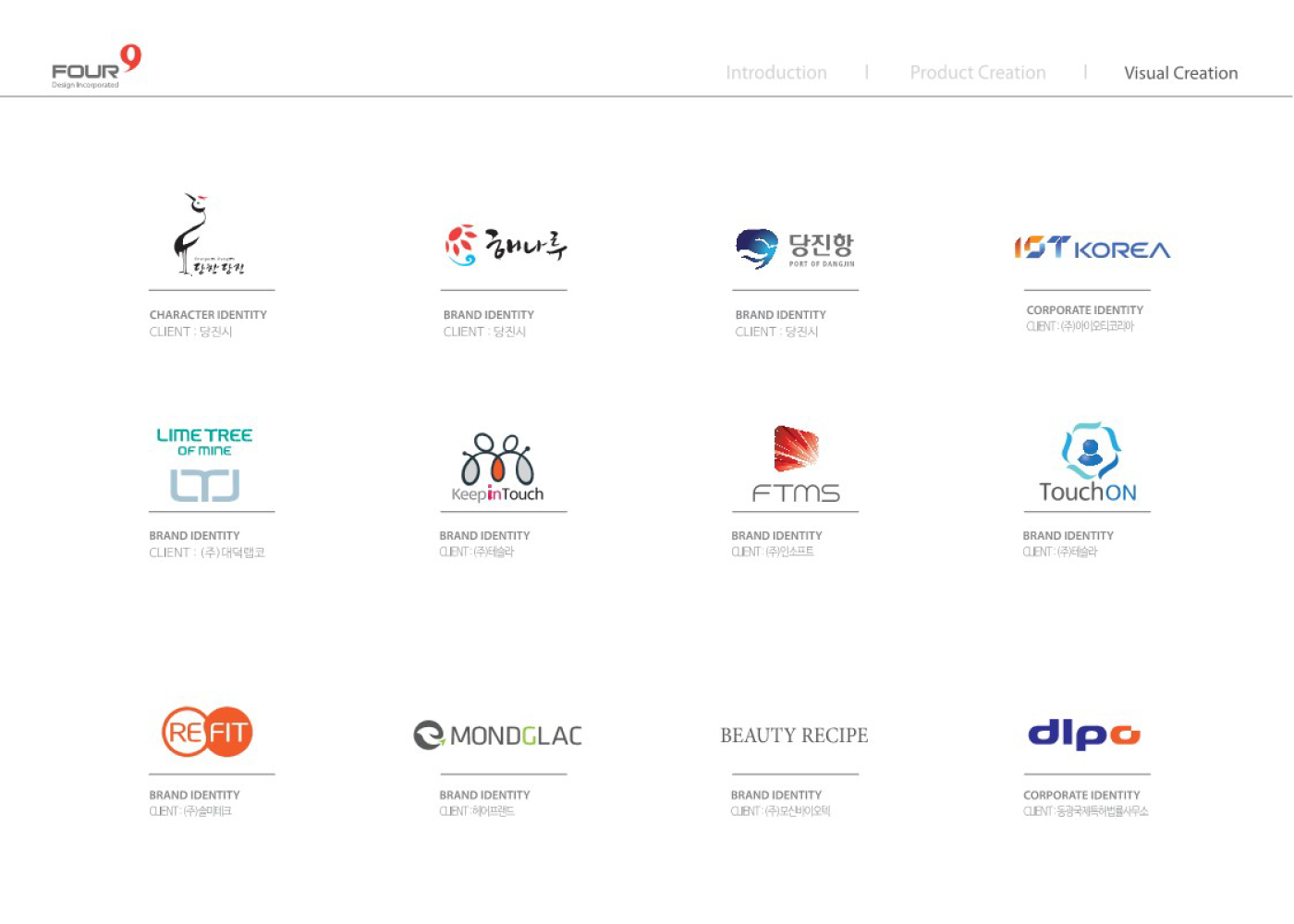Click the CLIENT line beneath the Lime Tree logo
Viewport: 1294px width, 924px height.
coord(207,553)
